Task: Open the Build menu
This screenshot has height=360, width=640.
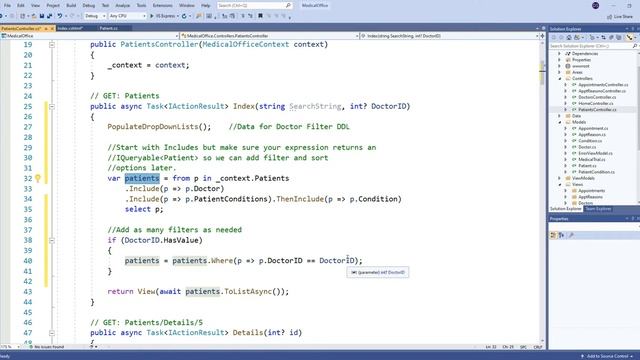Action: point(71,6)
